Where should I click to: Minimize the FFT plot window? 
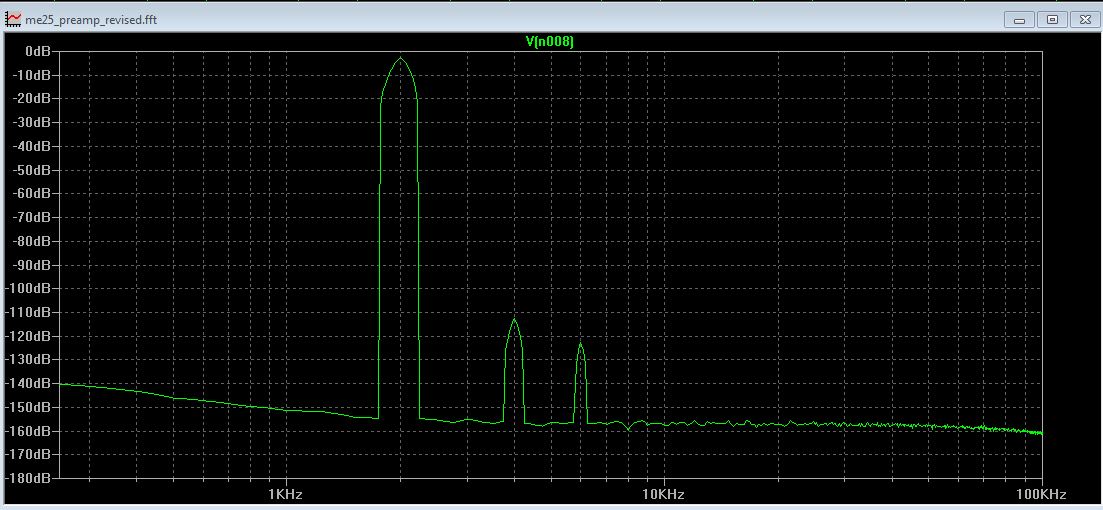pos(1019,20)
